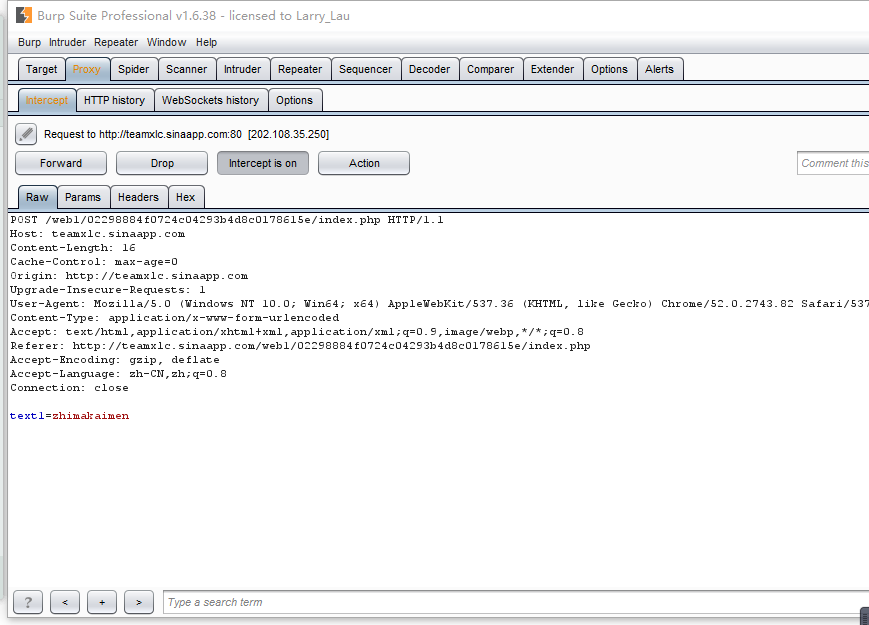The width and height of the screenshot is (869, 625).
Task: Open the Help menu
Action: click(206, 42)
